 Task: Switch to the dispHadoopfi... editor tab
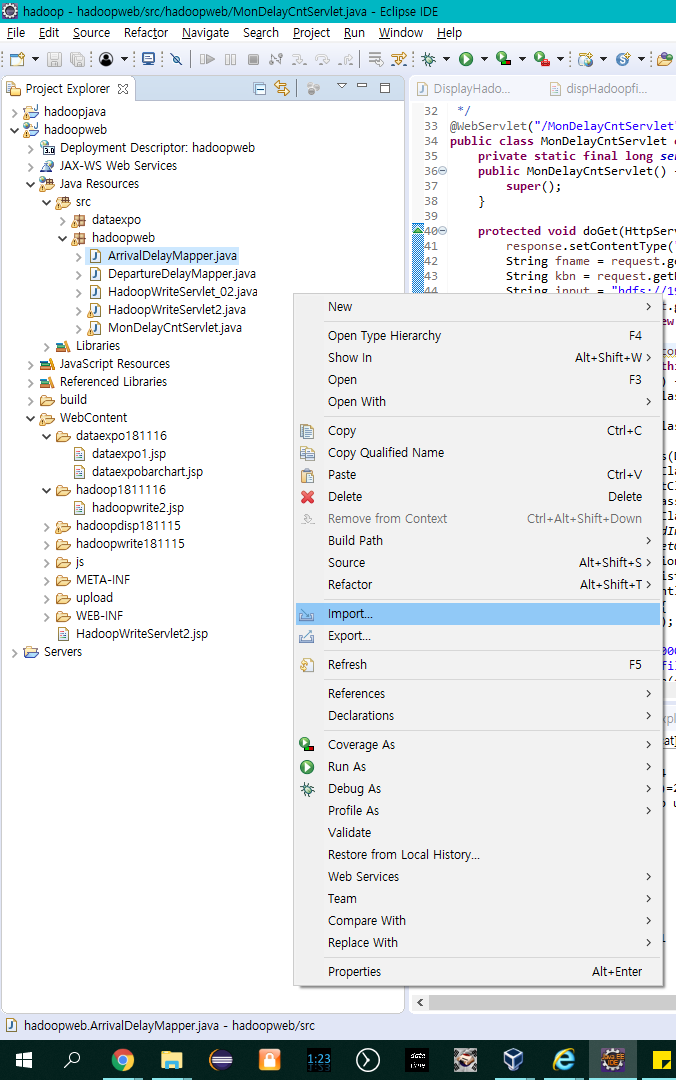pyautogui.click(x=598, y=88)
